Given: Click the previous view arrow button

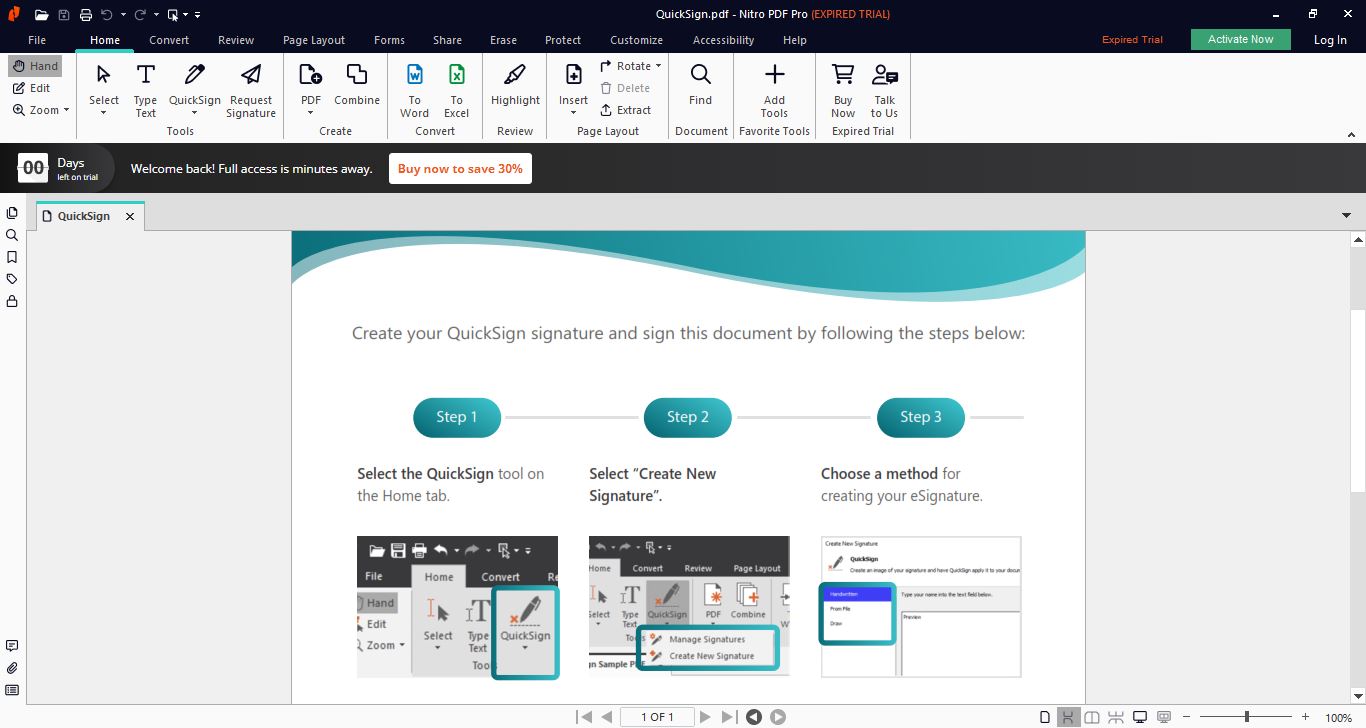Looking at the screenshot, I should coord(754,717).
